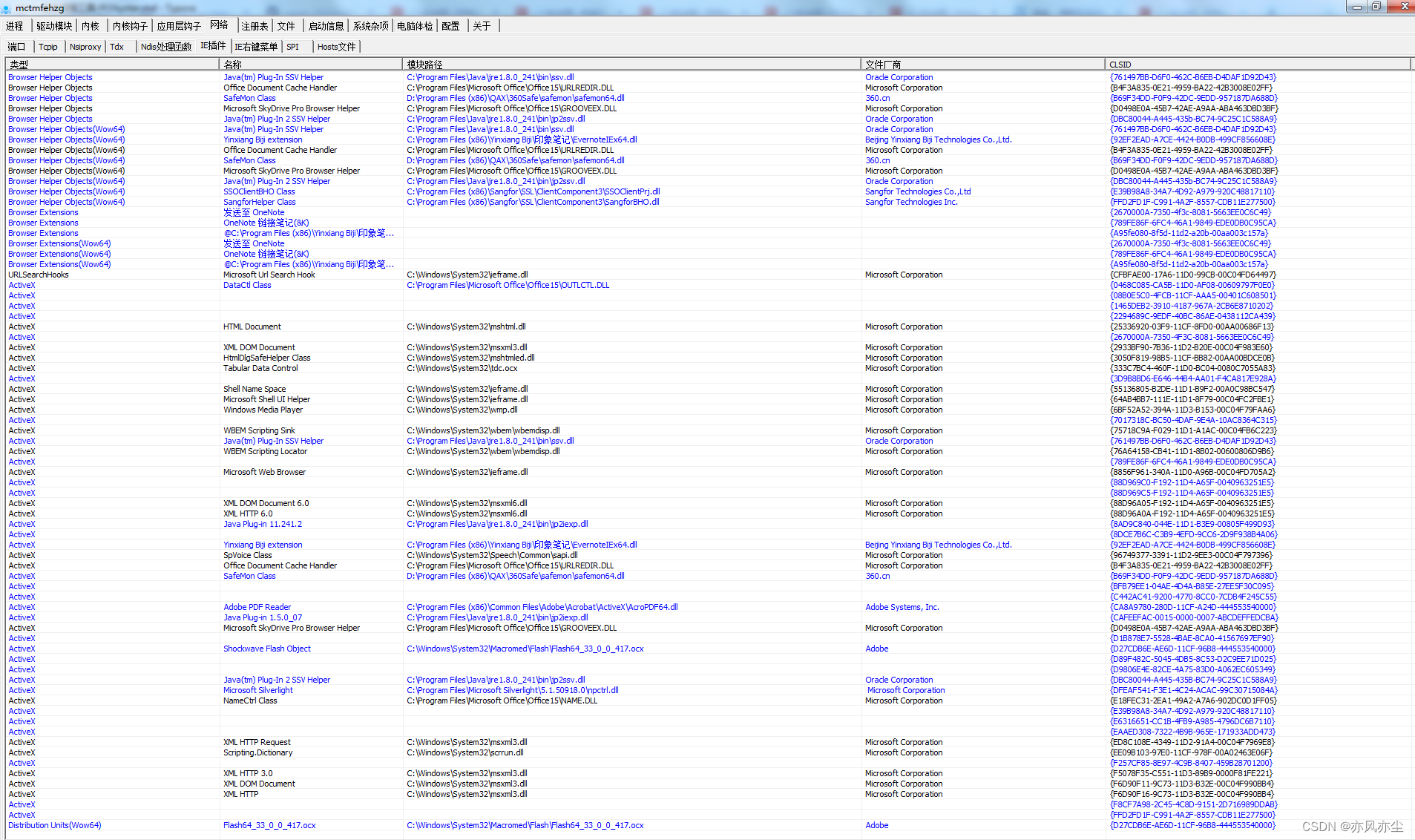This screenshot has height=840, width=1415.
Task: Open the 系统杂项 tab
Action: 371,26
